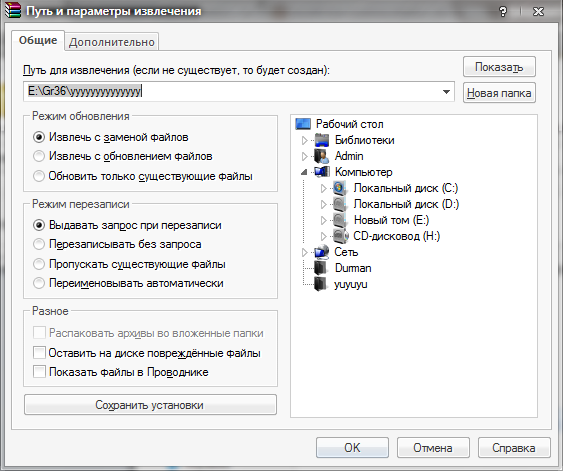Click the CD-дисковод (H:) disc icon
563x471 pixels.
pyautogui.click(x=340, y=236)
